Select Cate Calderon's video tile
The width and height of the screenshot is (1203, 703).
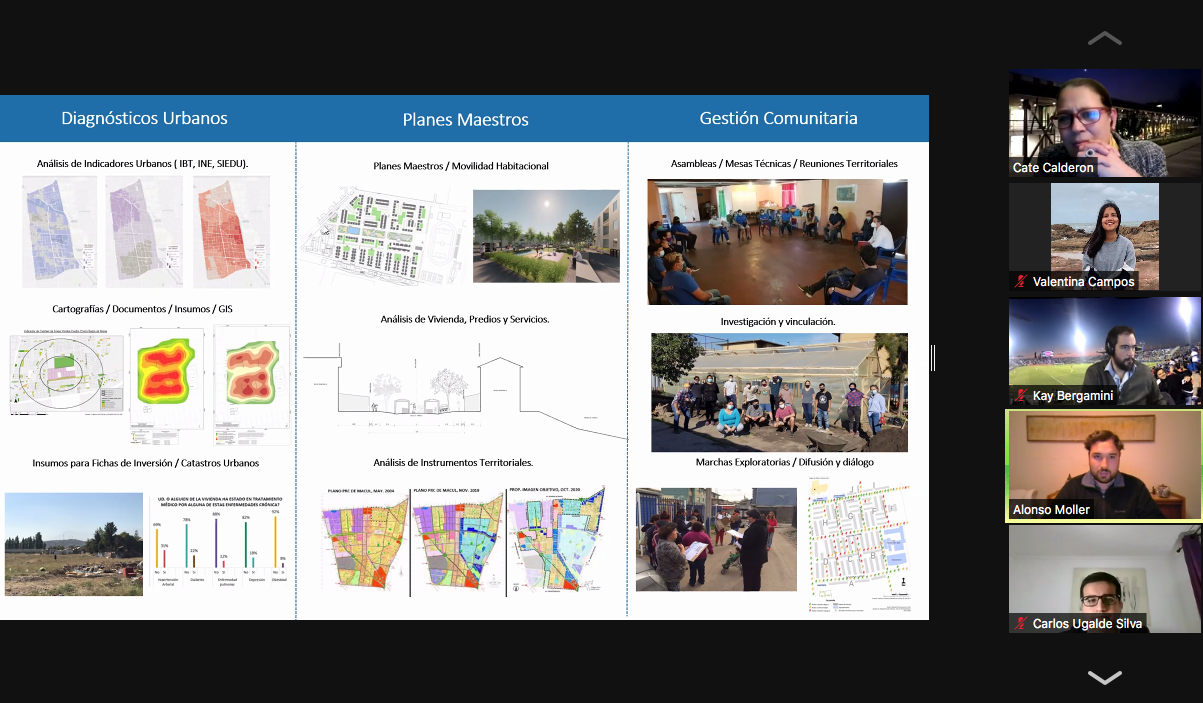pyautogui.click(x=1104, y=123)
